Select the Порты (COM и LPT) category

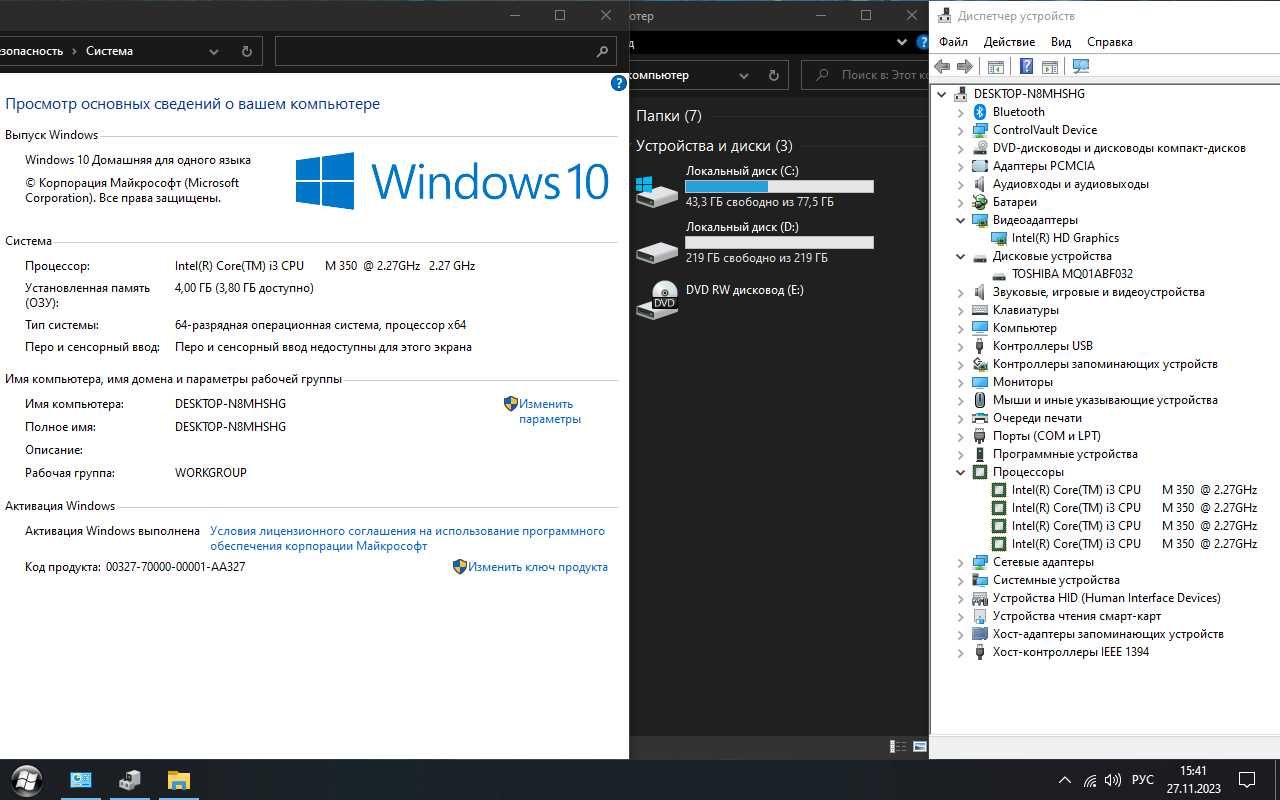[1046, 436]
